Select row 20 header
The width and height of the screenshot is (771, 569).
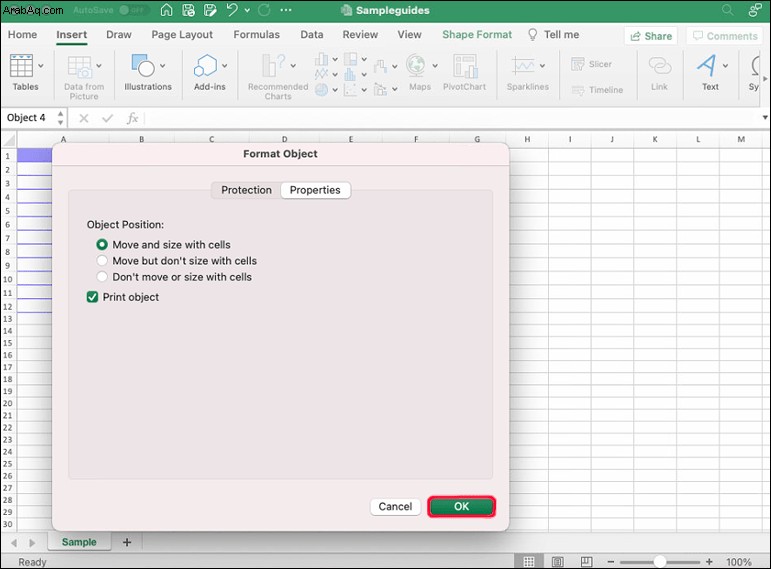[x=8, y=403]
